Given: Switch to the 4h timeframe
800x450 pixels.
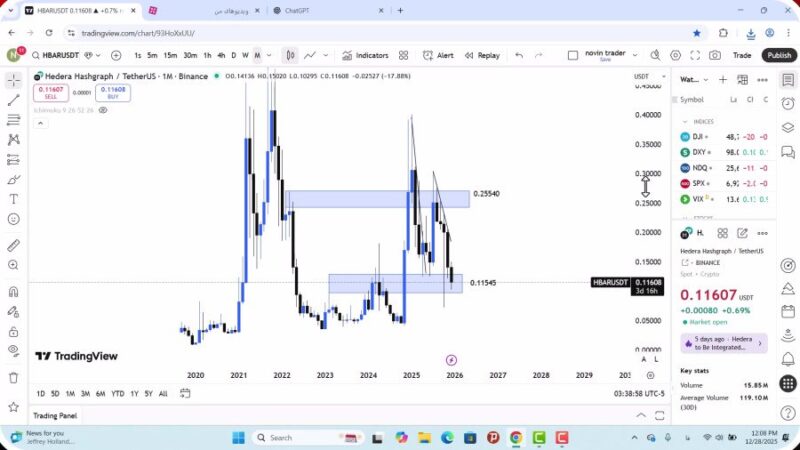Looking at the screenshot, I should [x=221, y=56].
